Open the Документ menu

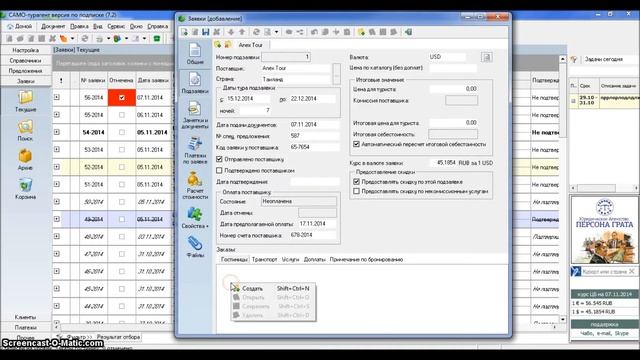[x=53, y=26]
